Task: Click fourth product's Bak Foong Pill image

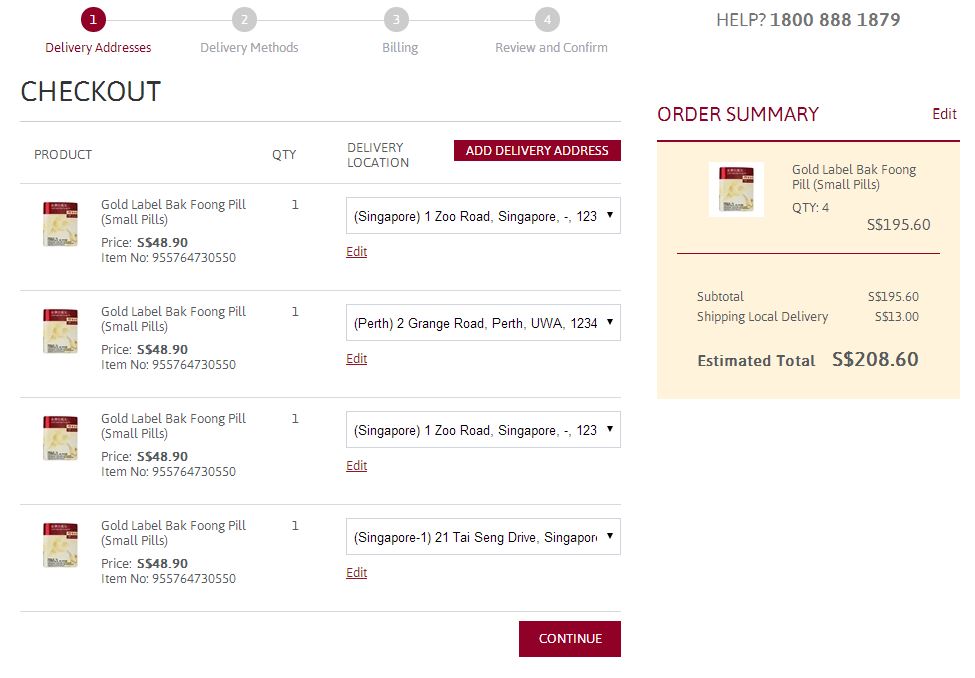Action: (x=60, y=545)
